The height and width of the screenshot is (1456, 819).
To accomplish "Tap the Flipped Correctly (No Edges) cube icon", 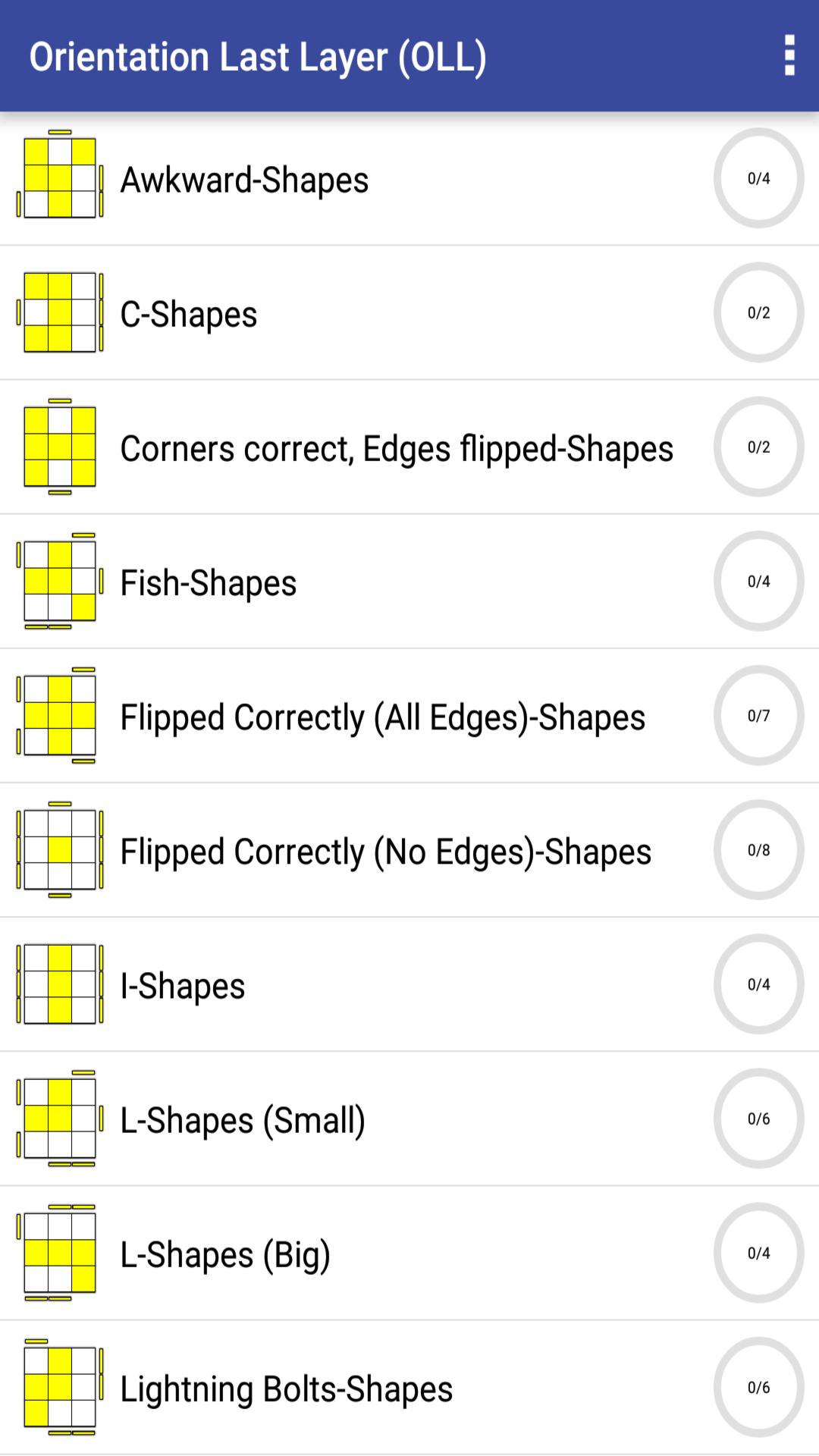I will (60, 850).
